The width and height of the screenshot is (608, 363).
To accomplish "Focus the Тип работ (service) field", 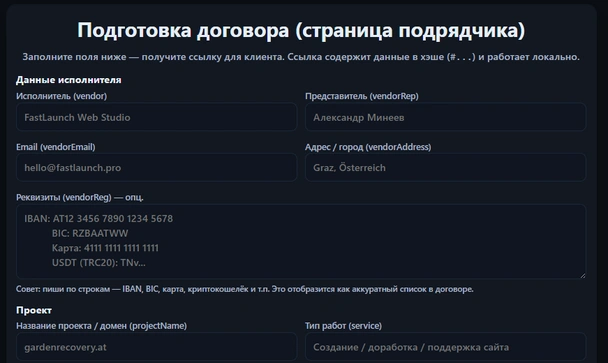I will [446, 347].
